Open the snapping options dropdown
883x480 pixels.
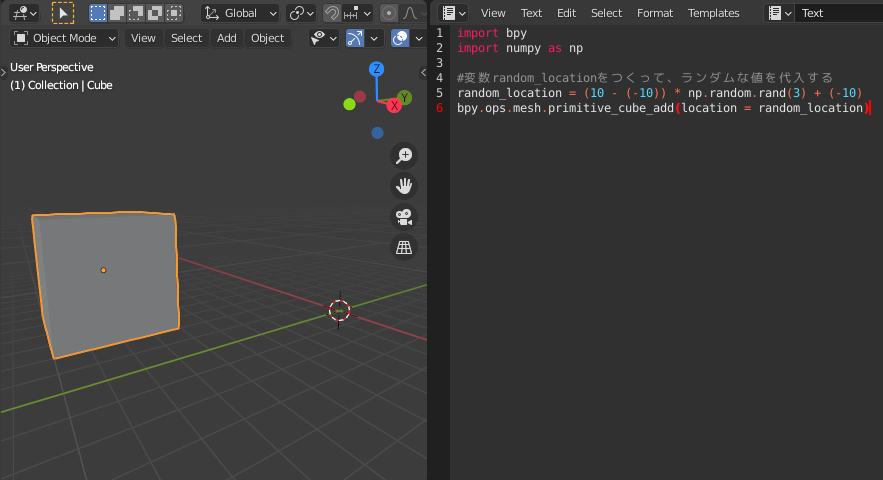click(x=358, y=13)
